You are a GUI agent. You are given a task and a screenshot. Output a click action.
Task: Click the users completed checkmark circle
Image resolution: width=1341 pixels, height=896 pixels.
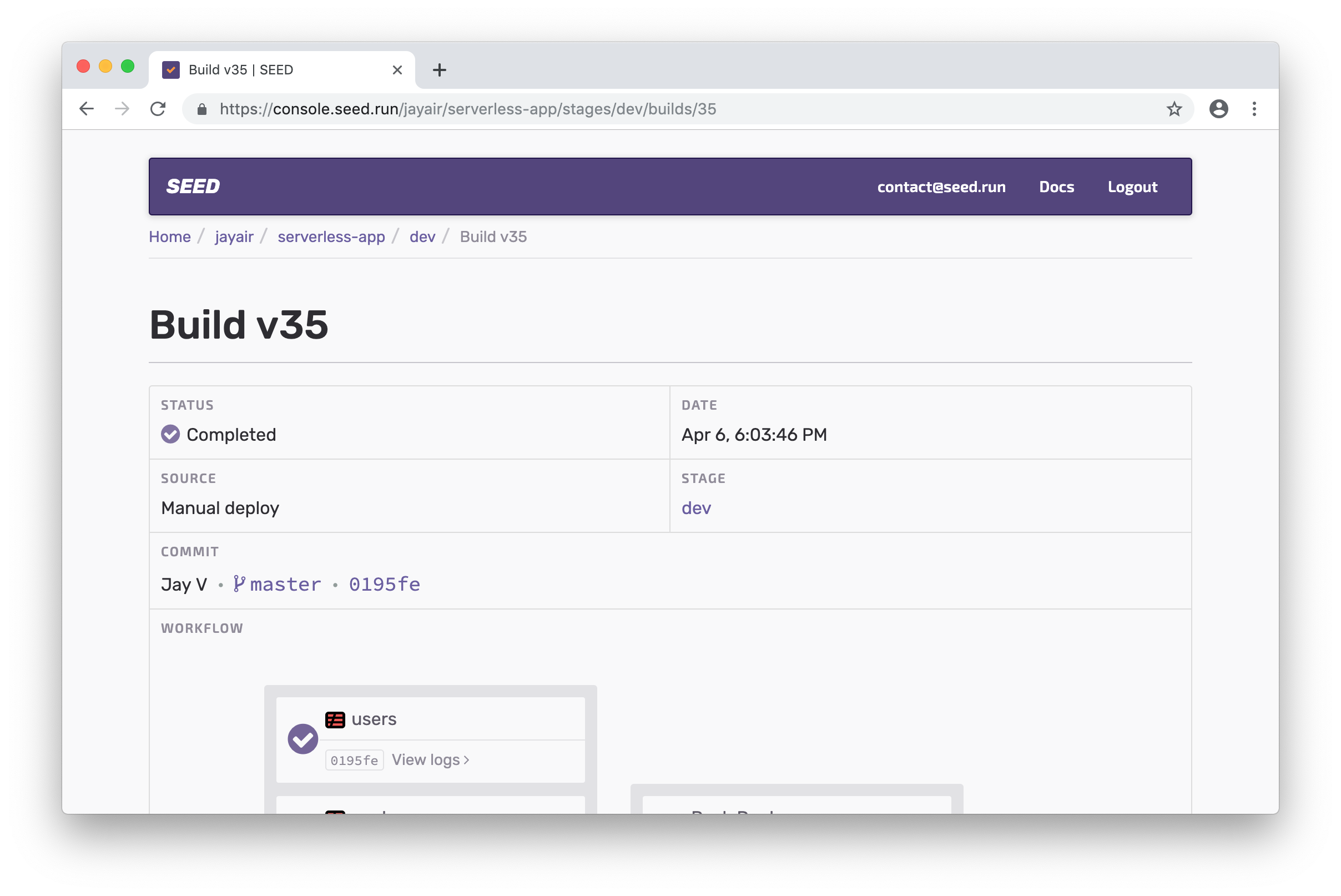tap(303, 739)
